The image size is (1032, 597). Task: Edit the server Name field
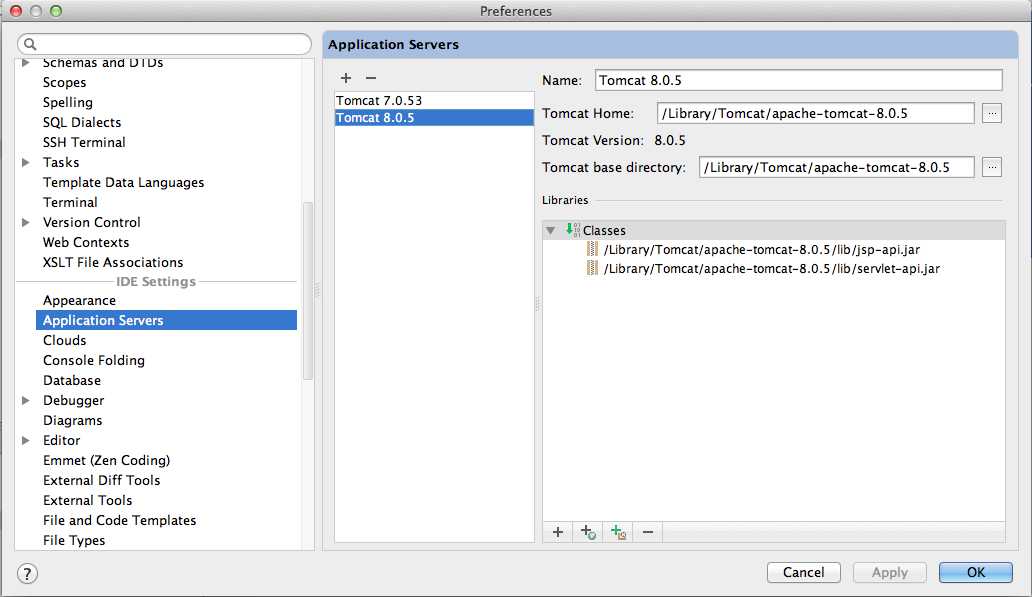(x=798, y=80)
